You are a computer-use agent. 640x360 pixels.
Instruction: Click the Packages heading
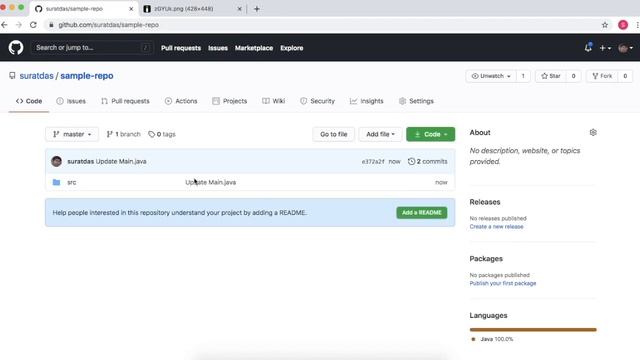486,259
